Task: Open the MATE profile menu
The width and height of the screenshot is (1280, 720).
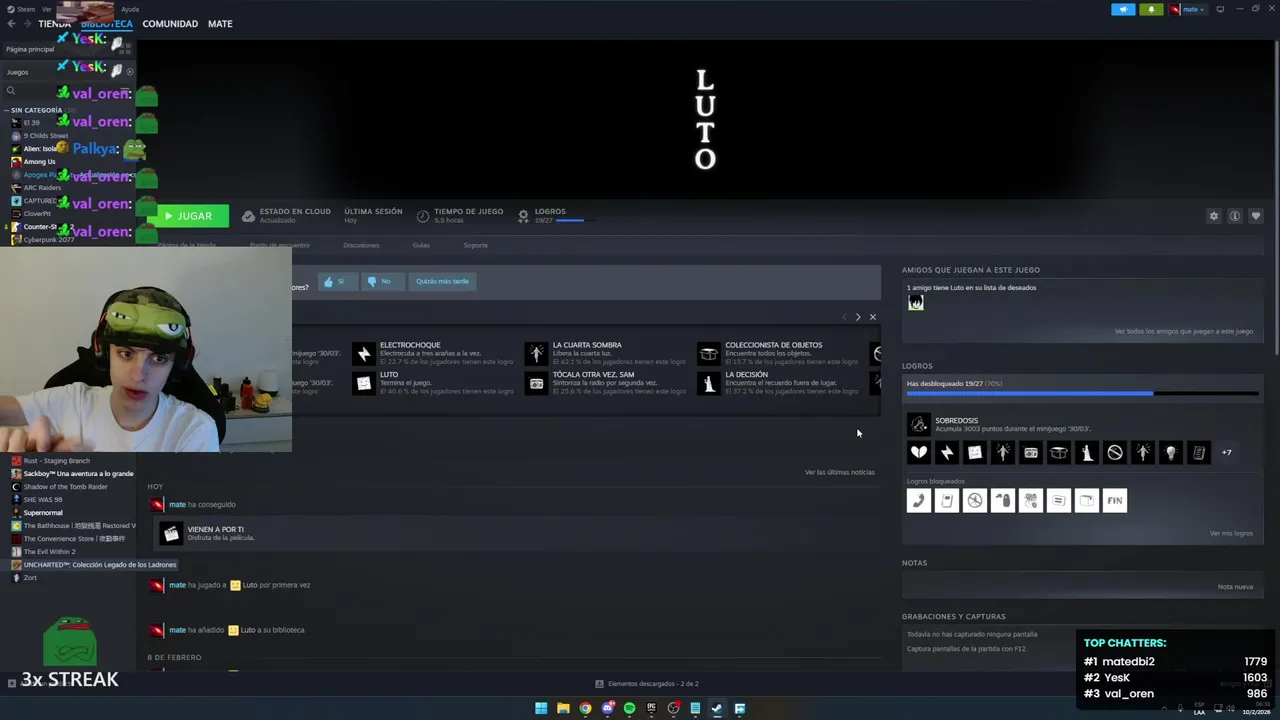Action: 220,24
